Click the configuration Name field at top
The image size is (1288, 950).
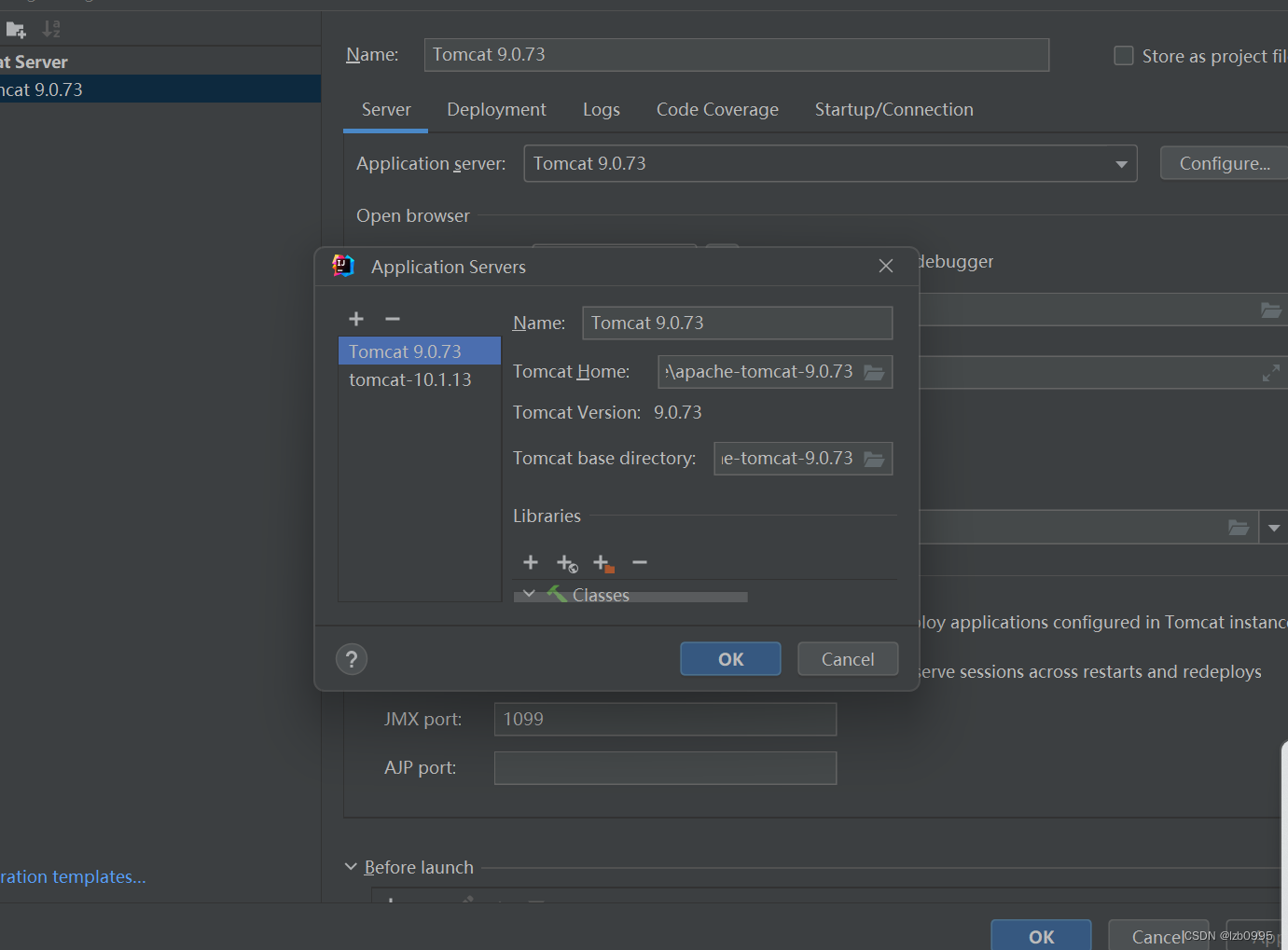click(x=737, y=55)
